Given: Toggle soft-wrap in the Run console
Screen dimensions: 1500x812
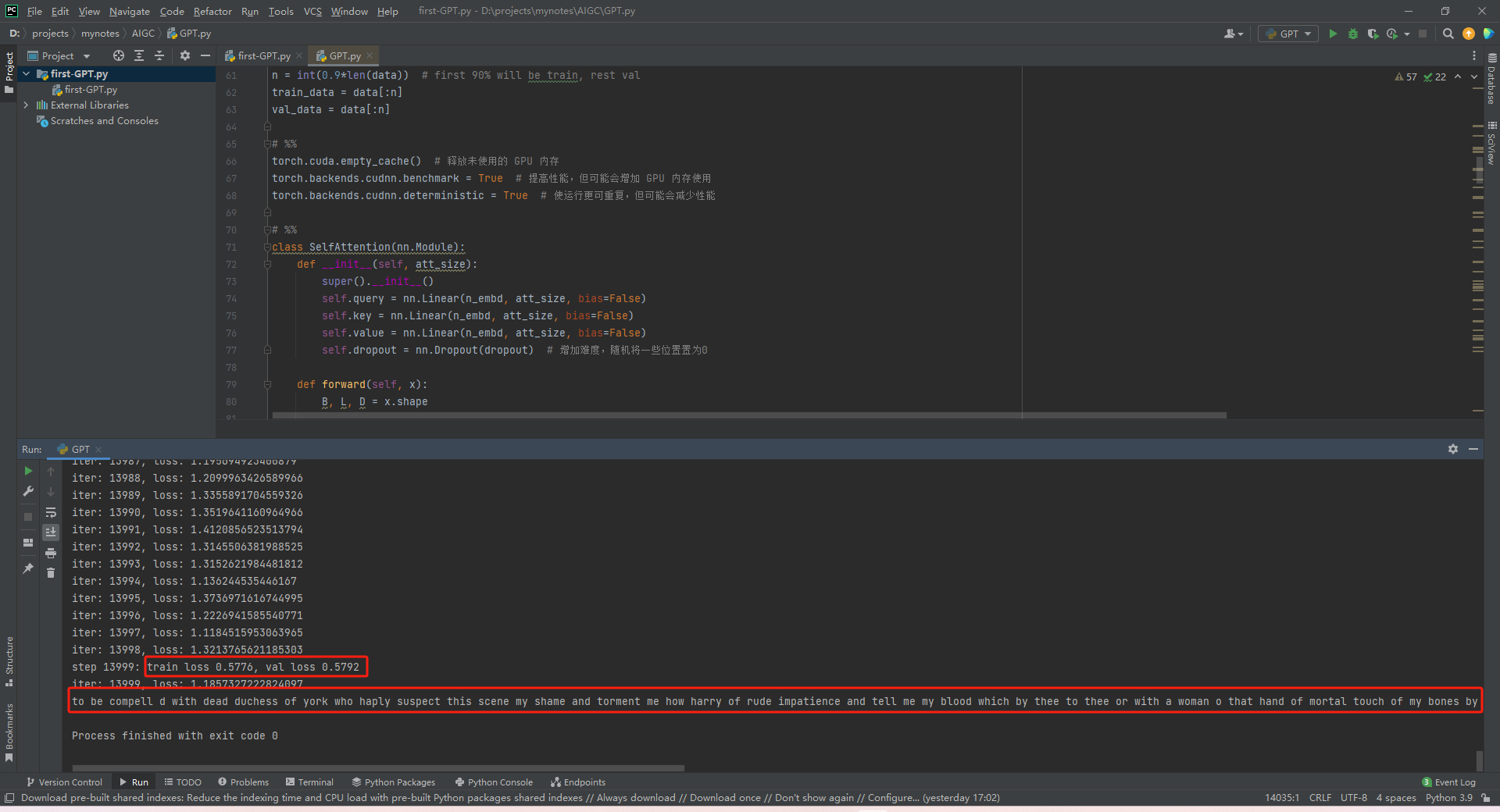Looking at the screenshot, I should tap(51, 512).
